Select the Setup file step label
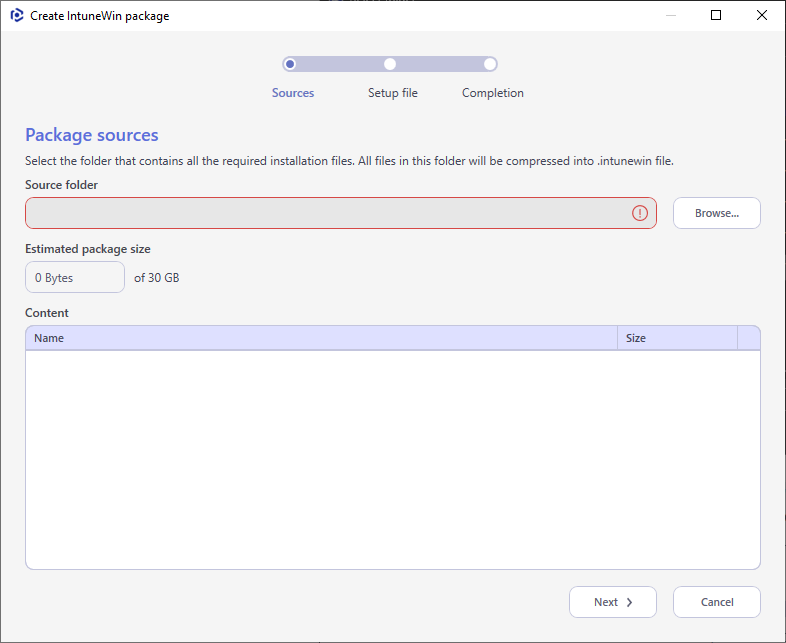Viewport: 786px width, 643px height. pos(392,93)
